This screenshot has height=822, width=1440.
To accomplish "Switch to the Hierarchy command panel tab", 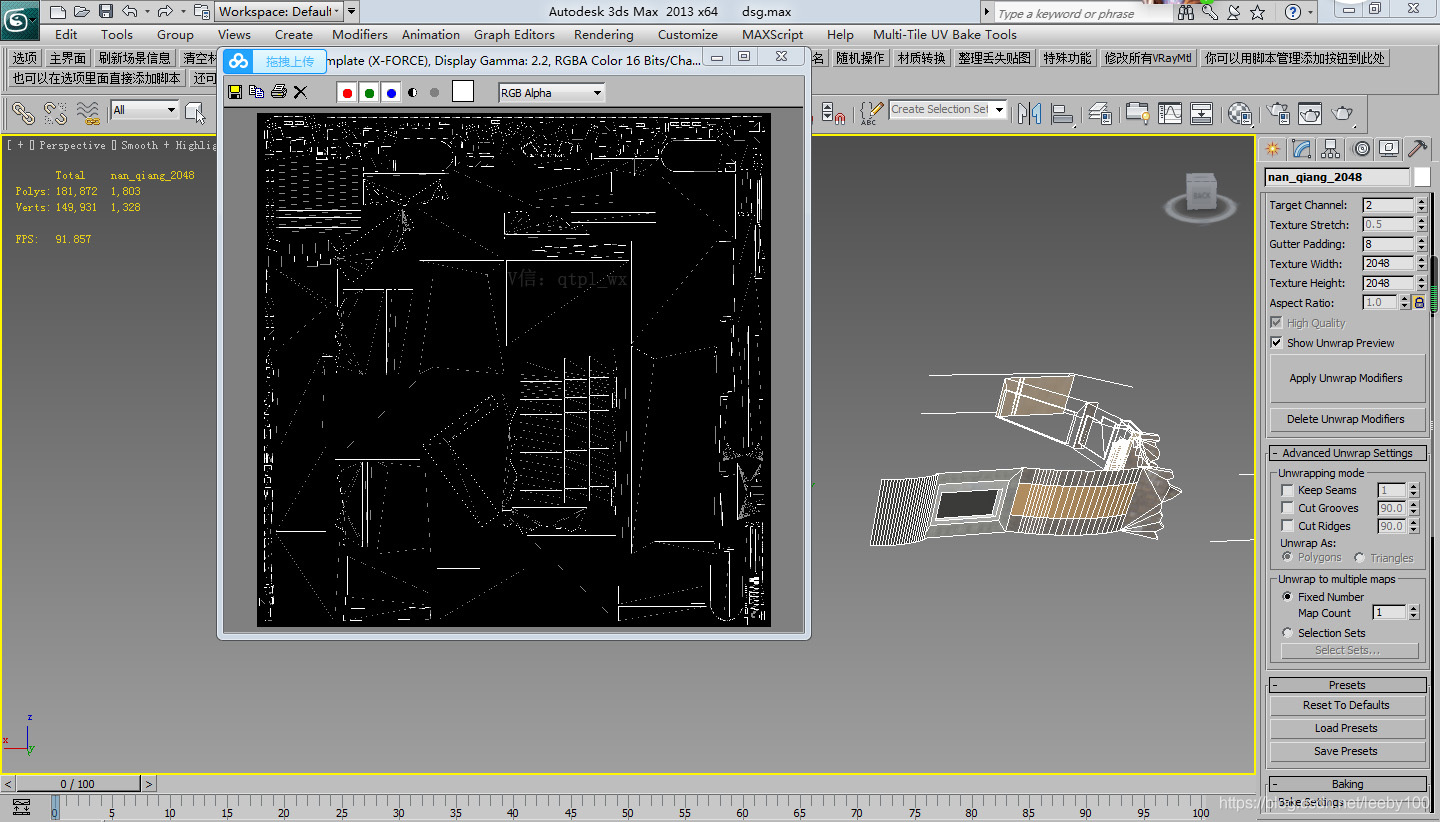I will point(1330,149).
